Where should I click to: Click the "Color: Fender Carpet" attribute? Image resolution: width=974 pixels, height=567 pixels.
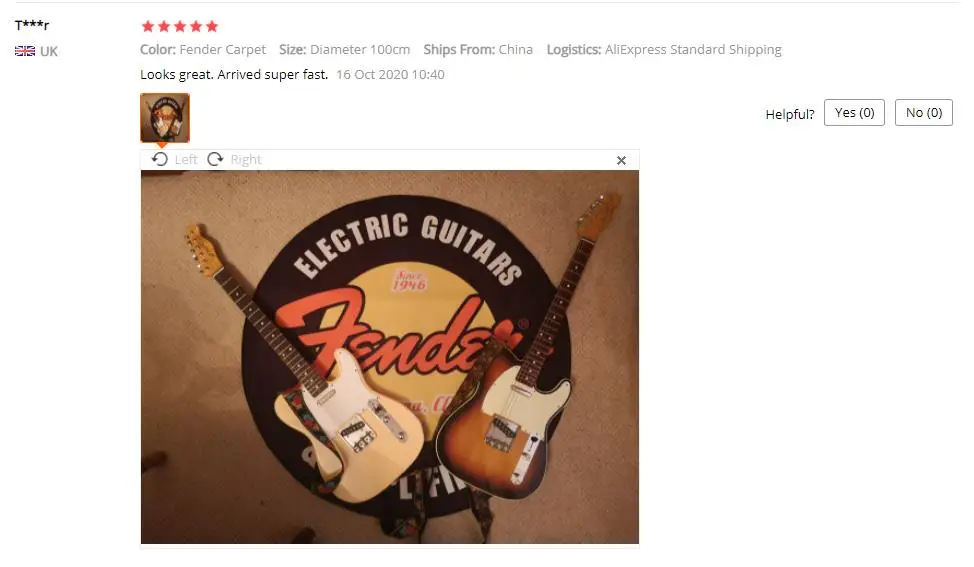click(203, 50)
